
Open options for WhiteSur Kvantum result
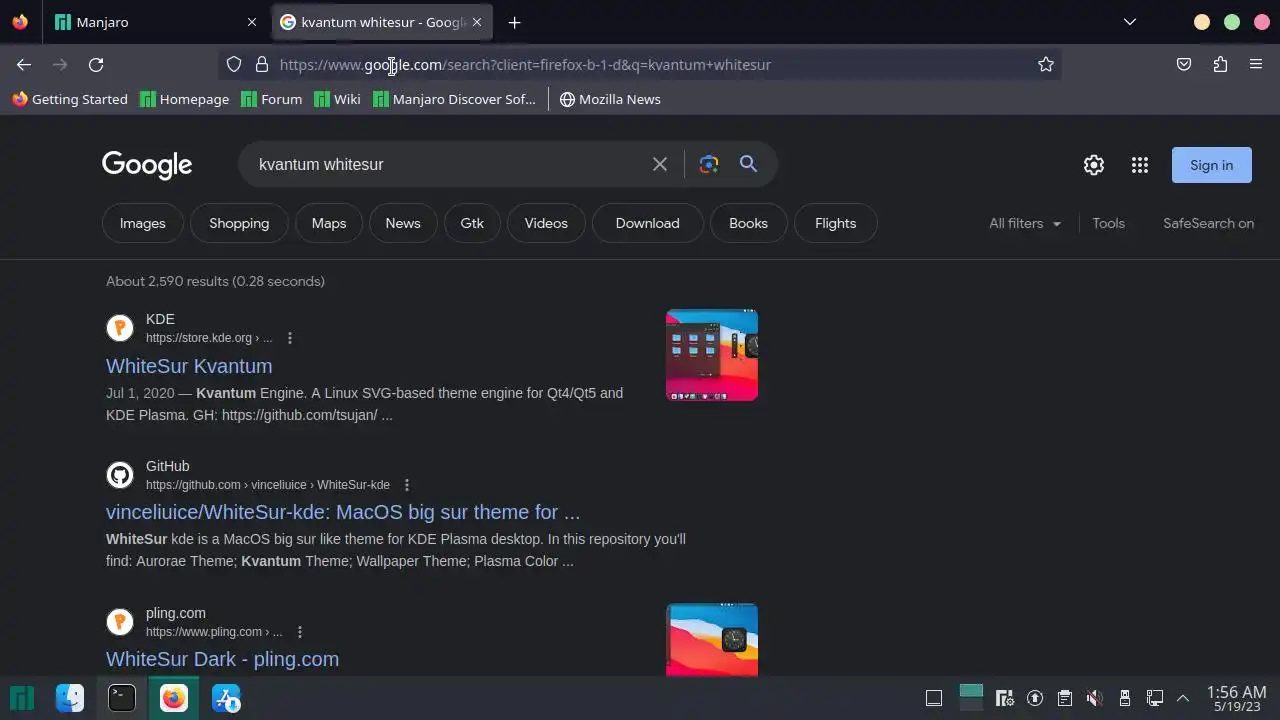click(x=290, y=338)
